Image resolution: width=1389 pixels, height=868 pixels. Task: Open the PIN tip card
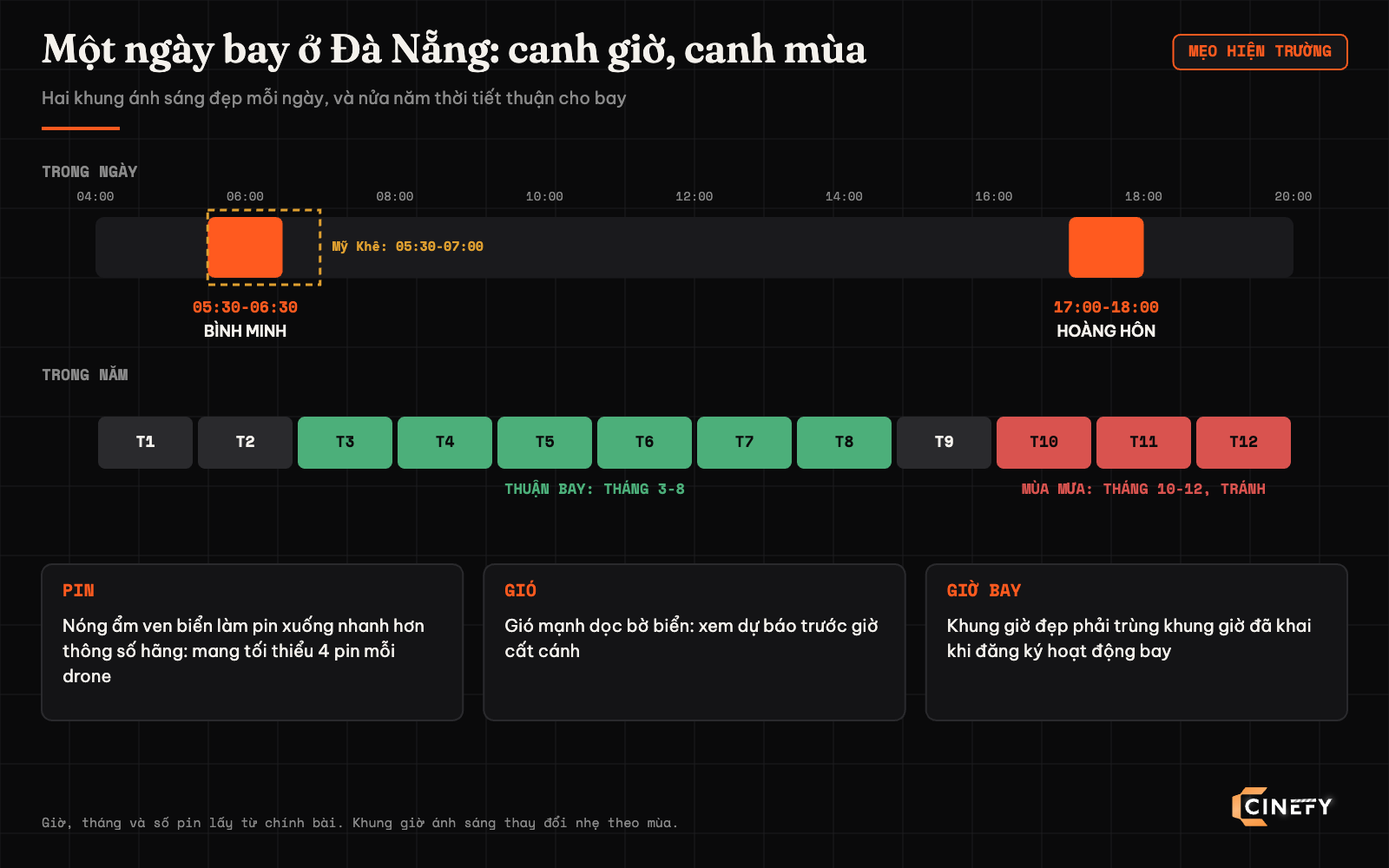[x=252, y=642]
